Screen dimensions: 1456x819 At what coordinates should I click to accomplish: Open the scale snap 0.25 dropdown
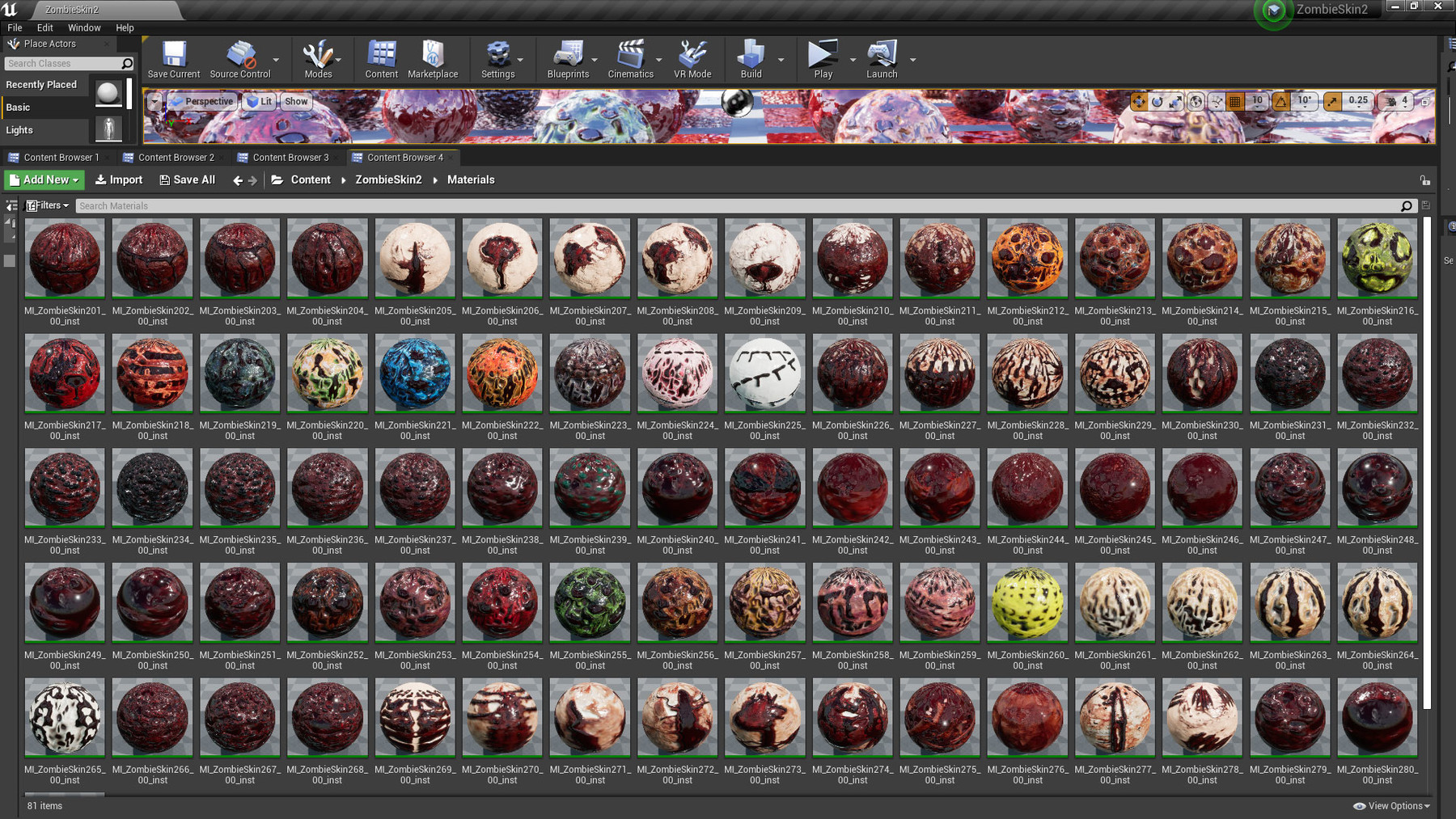point(1358,101)
